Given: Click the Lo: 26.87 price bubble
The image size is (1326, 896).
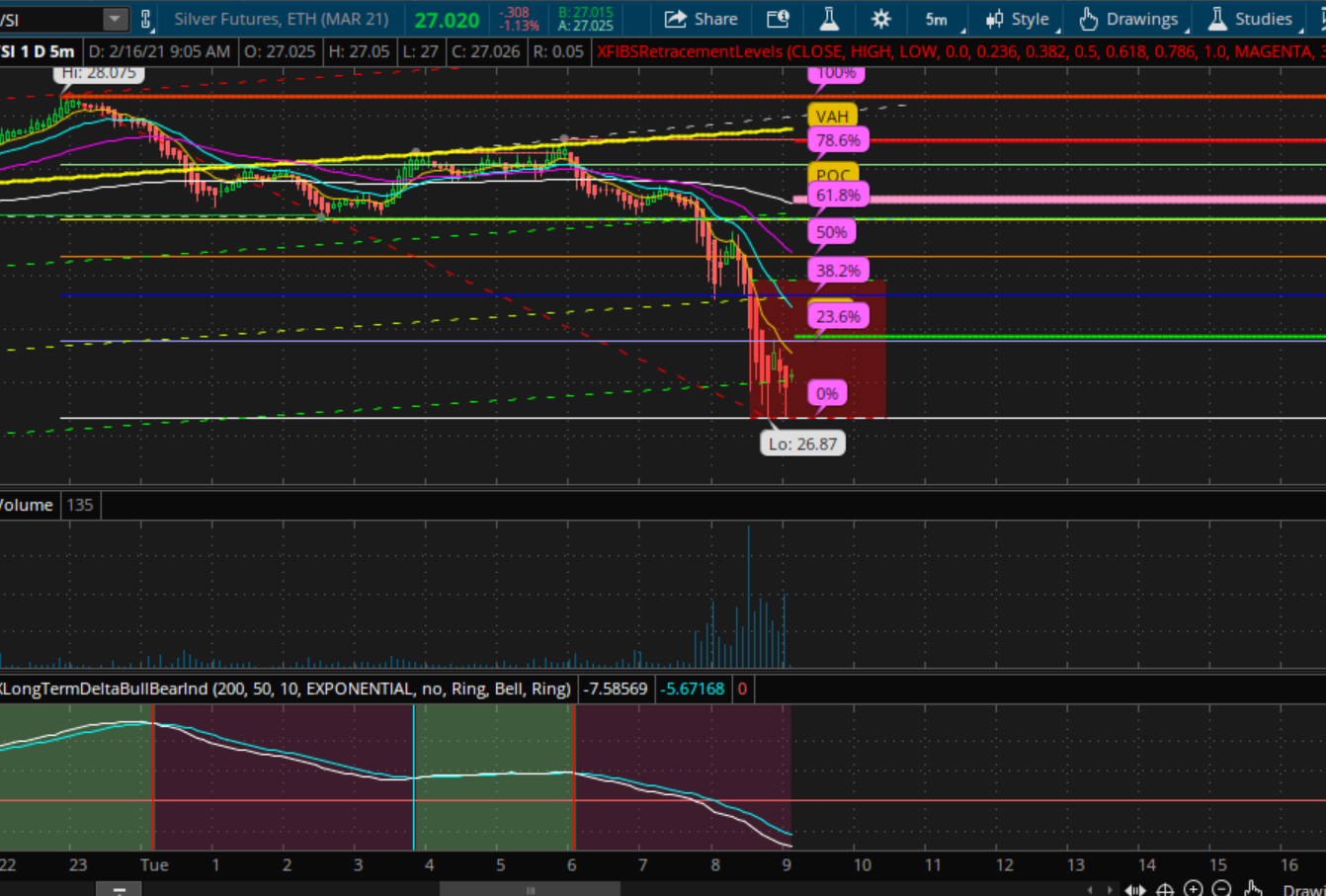Looking at the screenshot, I should (x=802, y=444).
